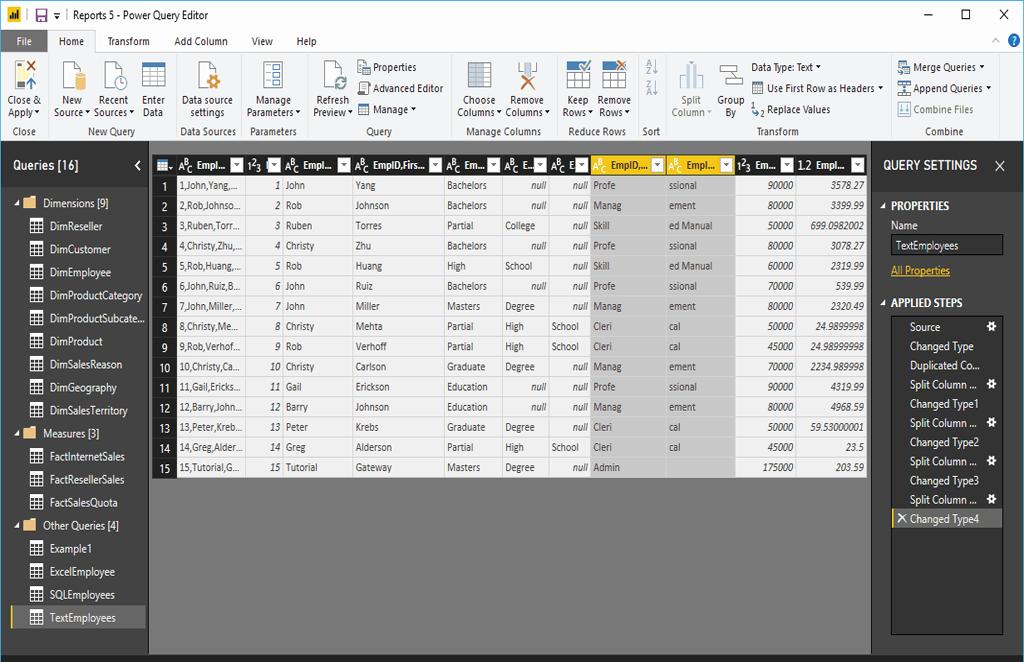Screen dimensions: 1024x662
Task: Collapse the APPLIED STEPS section
Action: click(883, 303)
